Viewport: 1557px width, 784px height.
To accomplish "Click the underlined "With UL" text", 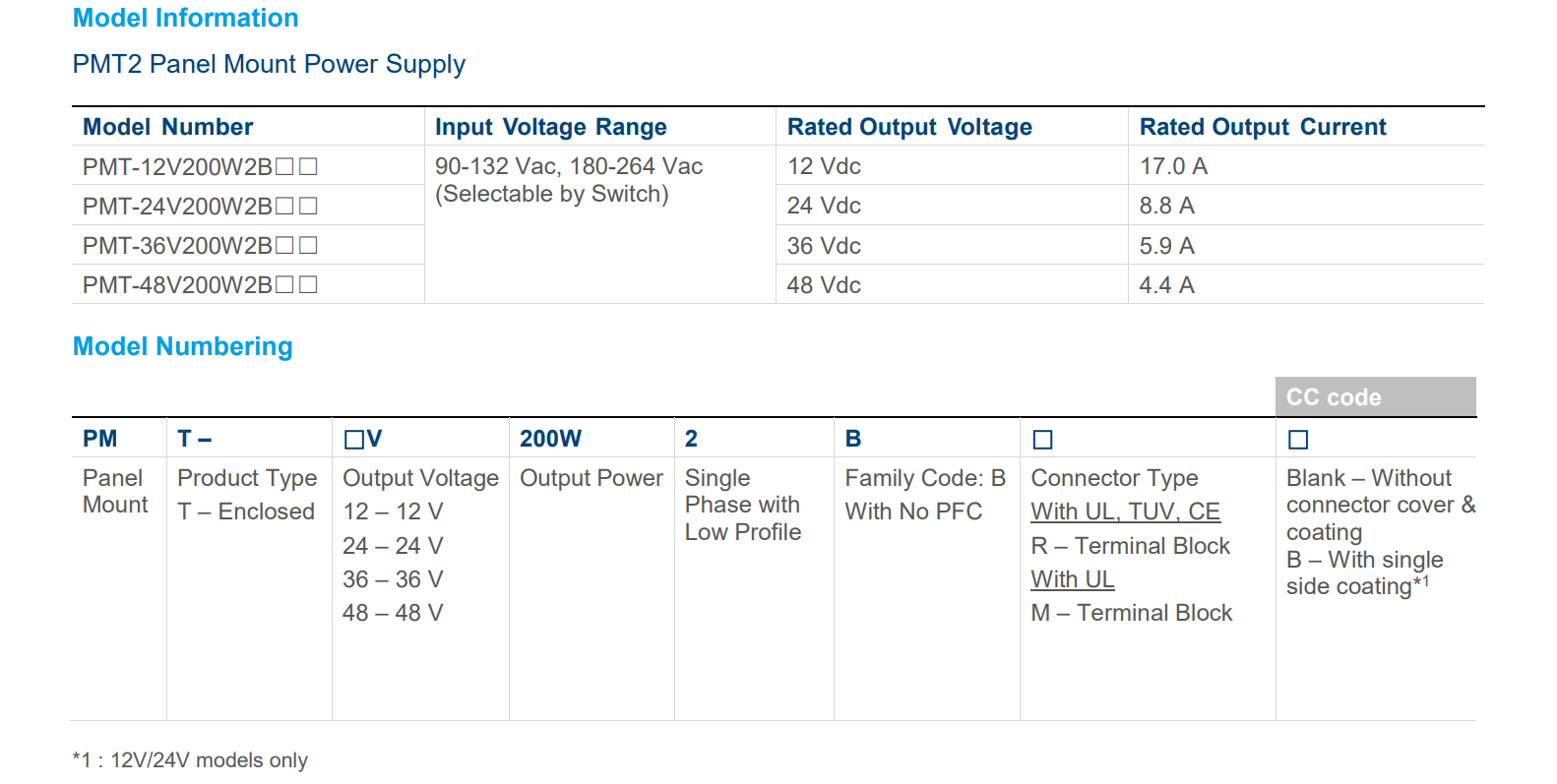I will pyautogui.click(x=1072, y=579).
